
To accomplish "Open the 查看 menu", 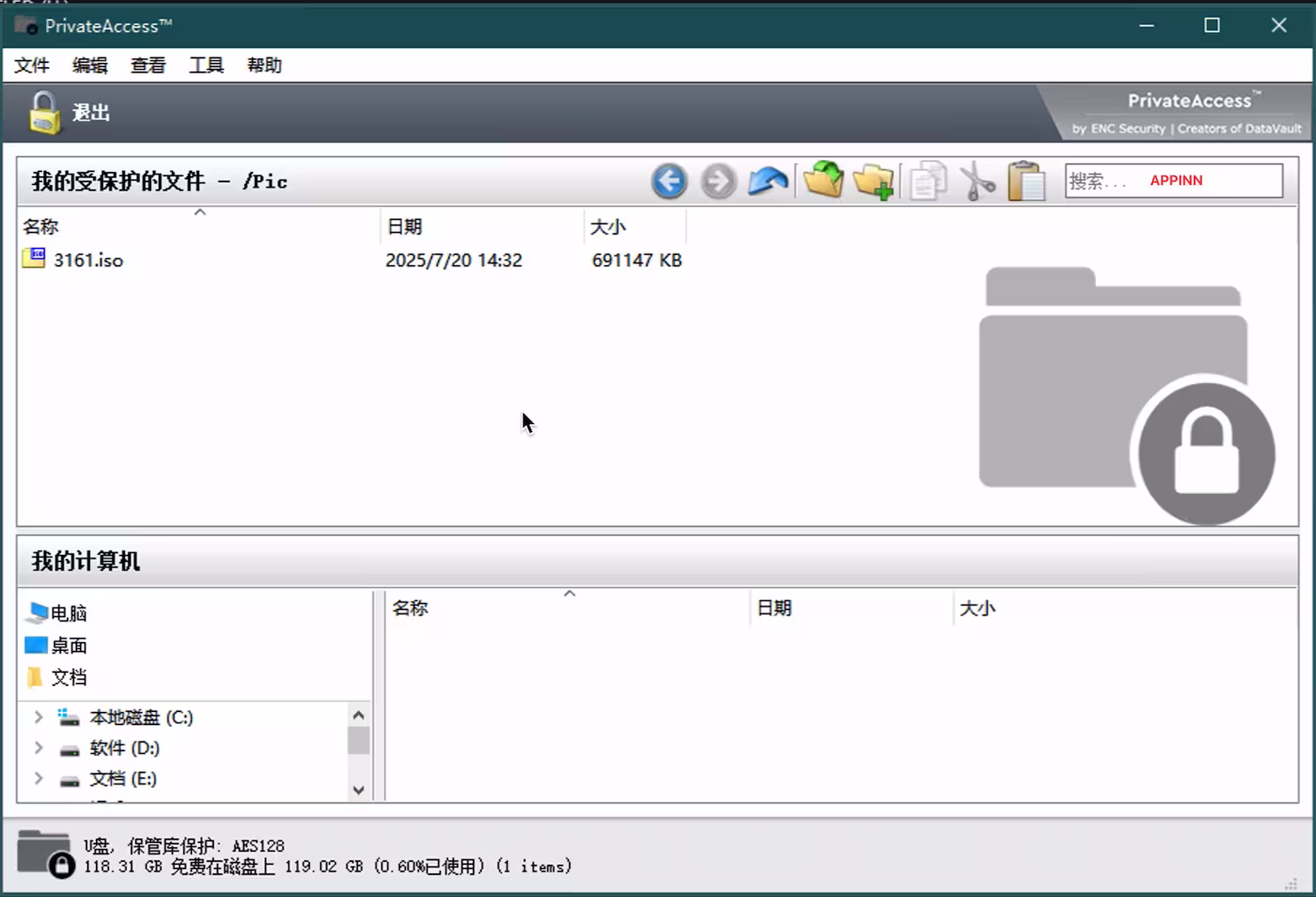I will click(148, 65).
